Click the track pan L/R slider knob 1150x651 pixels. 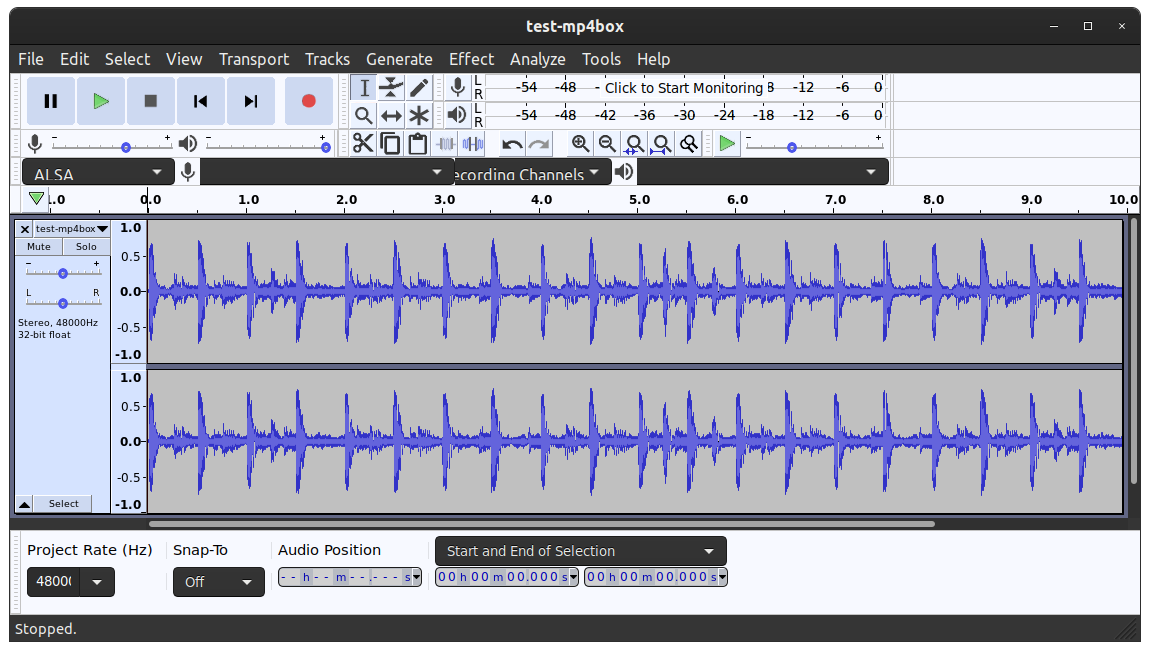click(x=63, y=304)
